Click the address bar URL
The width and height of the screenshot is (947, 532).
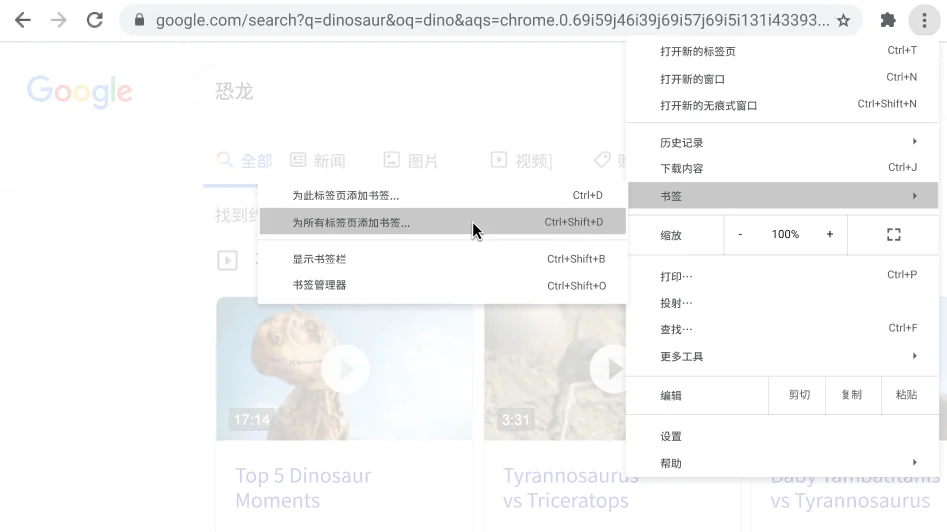(x=492, y=21)
